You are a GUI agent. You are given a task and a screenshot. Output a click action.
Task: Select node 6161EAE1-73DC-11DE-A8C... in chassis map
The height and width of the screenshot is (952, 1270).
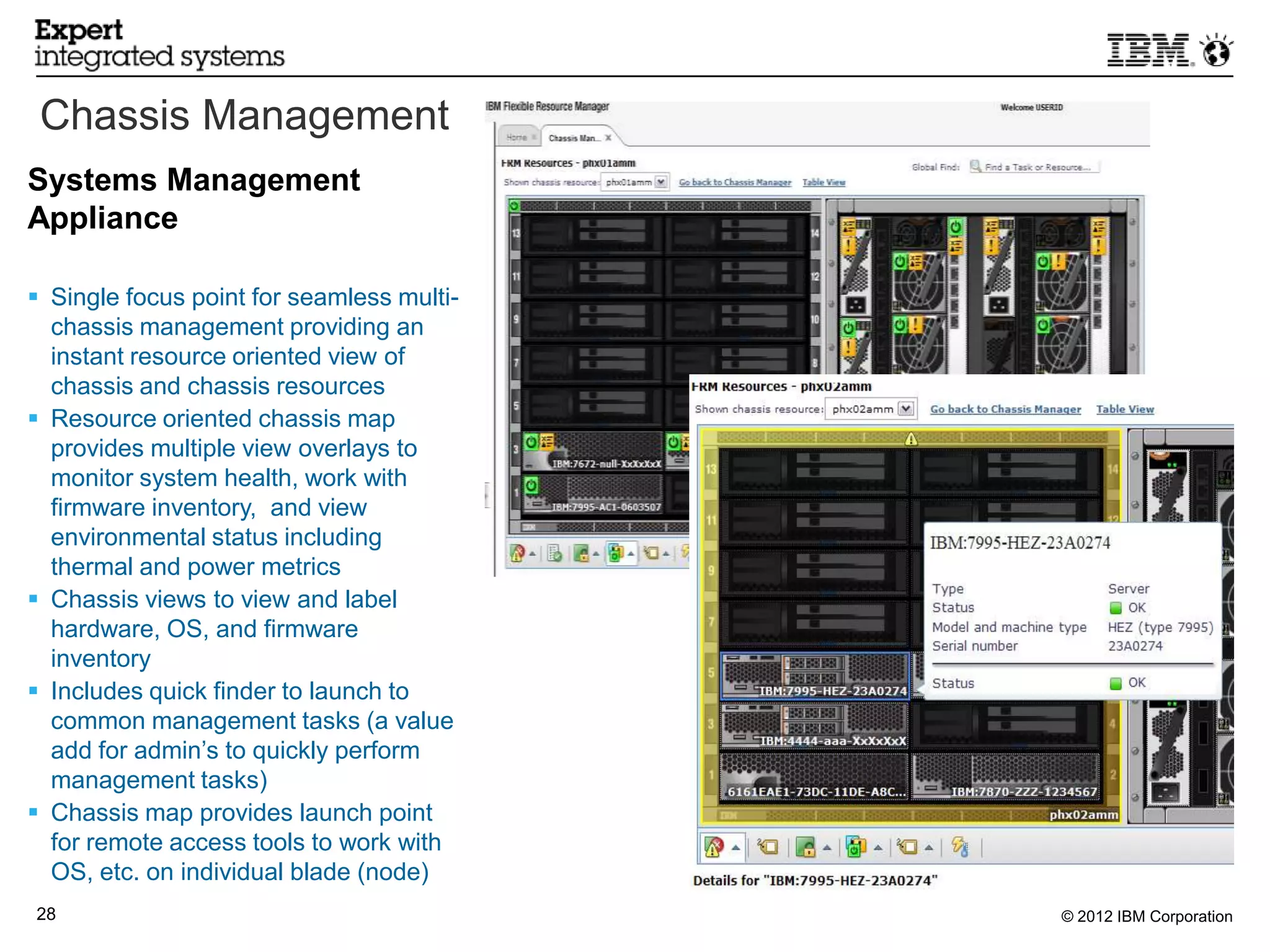click(x=814, y=777)
